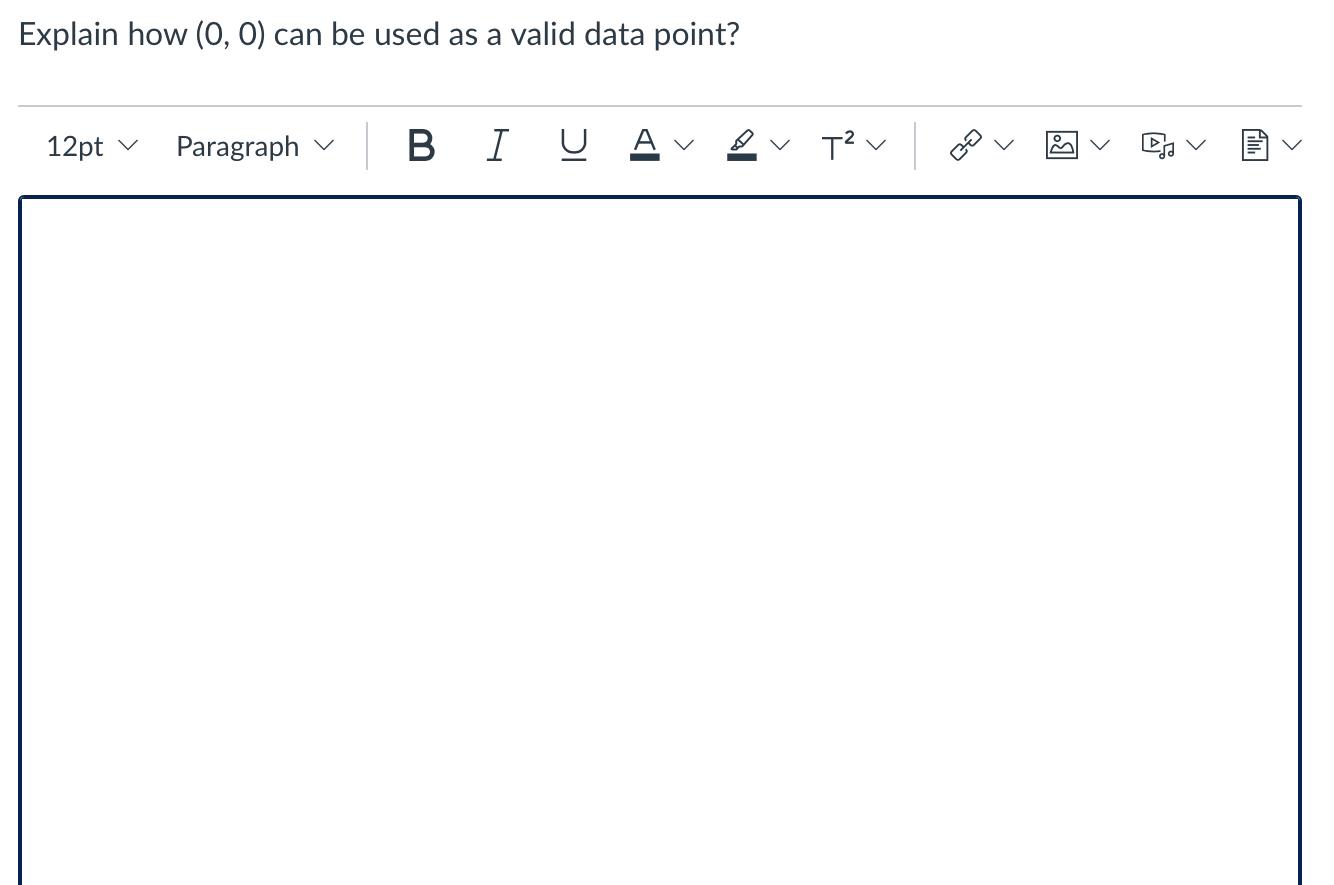
Task: Click inside the rich text answer area
Action: pos(660,541)
